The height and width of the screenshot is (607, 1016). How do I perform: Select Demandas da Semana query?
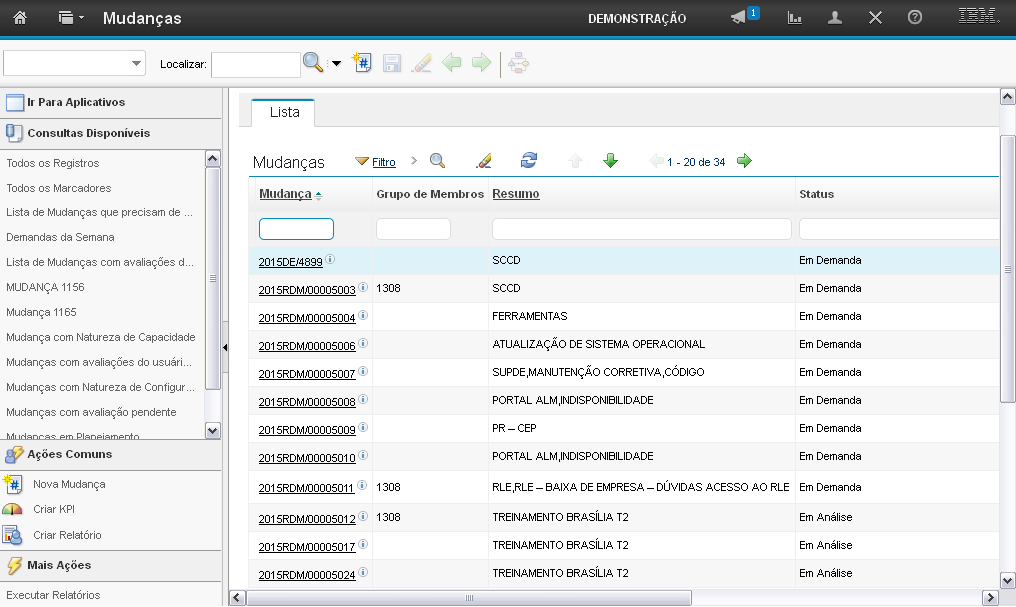point(60,238)
